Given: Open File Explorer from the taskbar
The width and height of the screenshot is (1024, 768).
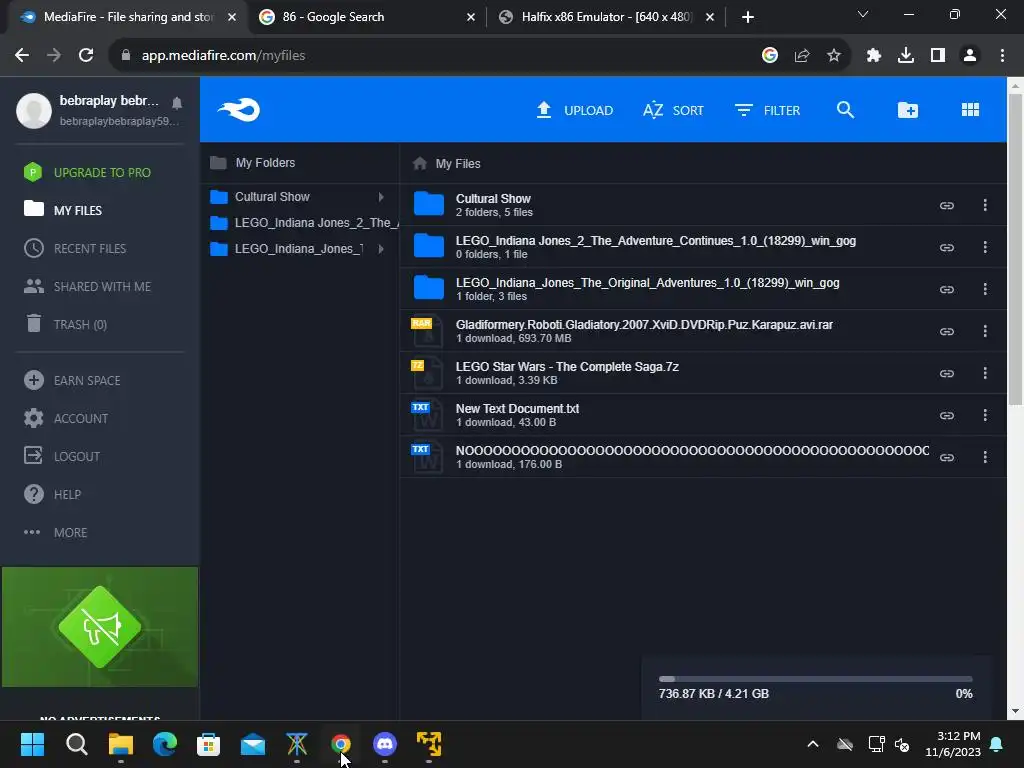Looking at the screenshot, I should click(120, 744).
